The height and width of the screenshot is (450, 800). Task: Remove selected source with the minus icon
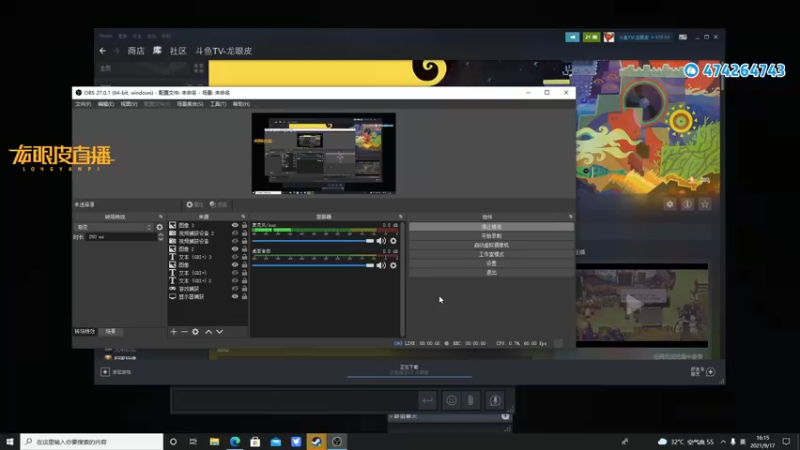pos(184,332)
